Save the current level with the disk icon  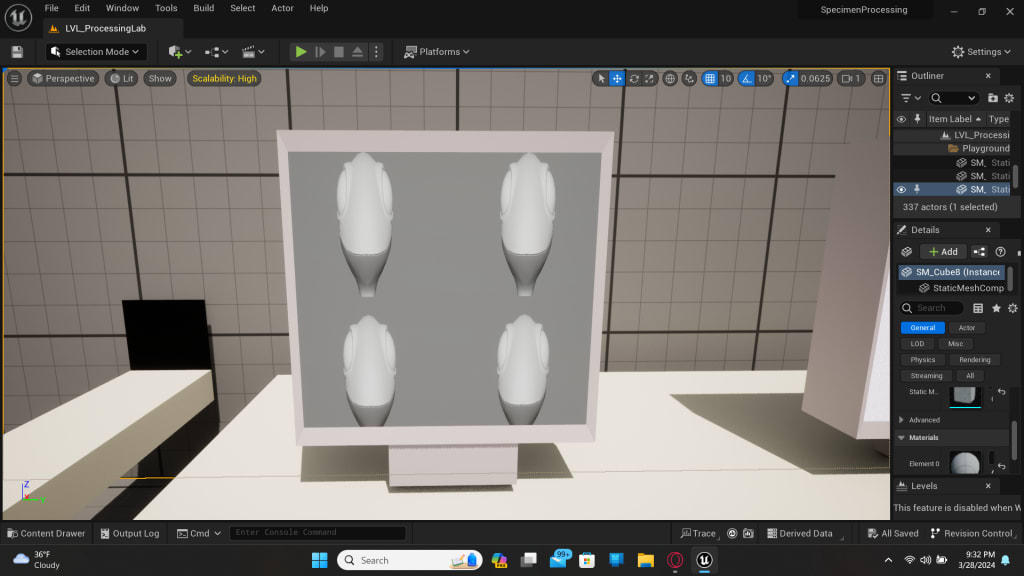18,52
